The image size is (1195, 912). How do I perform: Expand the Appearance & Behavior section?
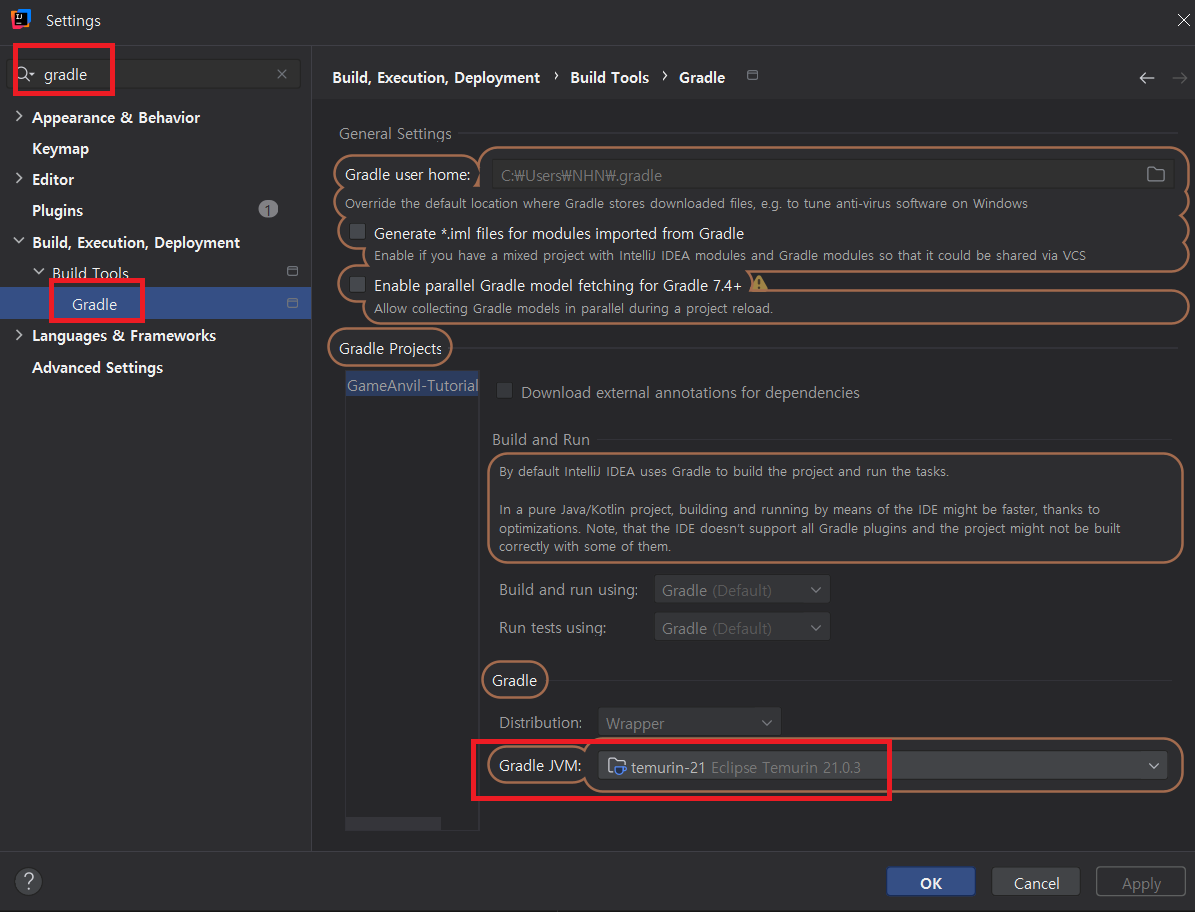point(19,117)
